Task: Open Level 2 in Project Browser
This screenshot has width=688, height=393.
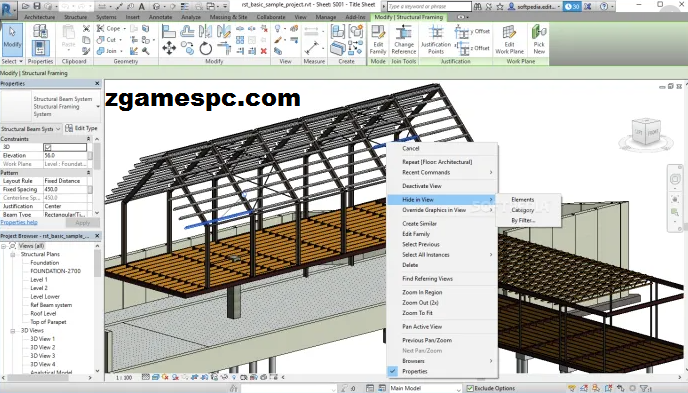Action: [39, 288]
